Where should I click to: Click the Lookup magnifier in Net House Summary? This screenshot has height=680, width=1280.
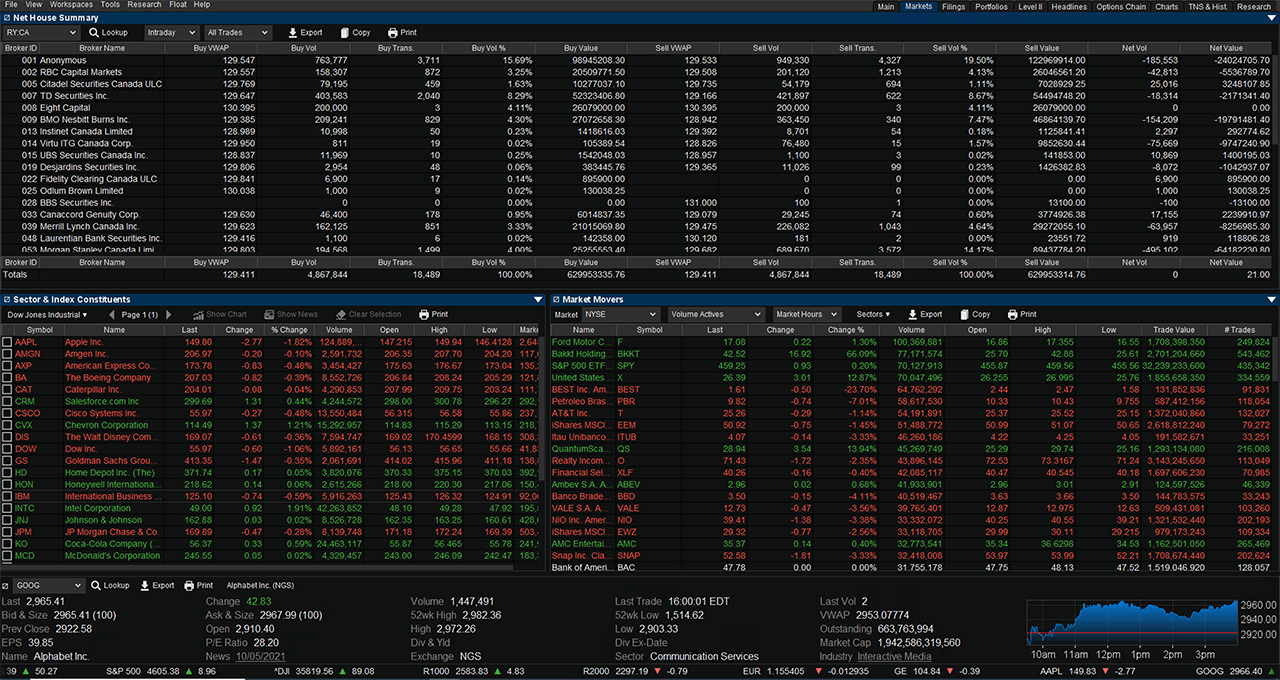pos(93,33)
